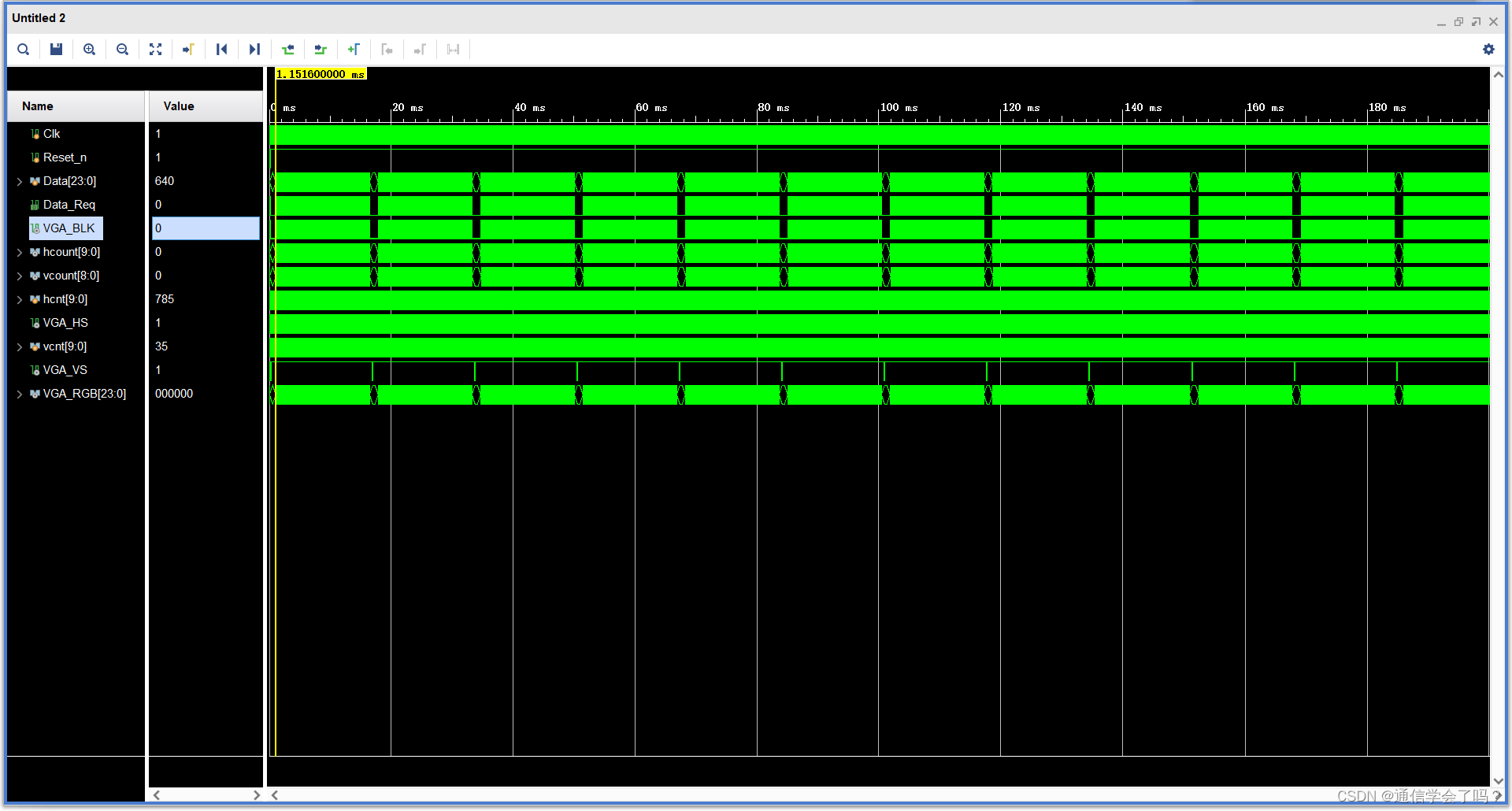This screenshot has width=1512, height=811.
Task: Jump to time zero start
Action: click(x=222, y=50)
